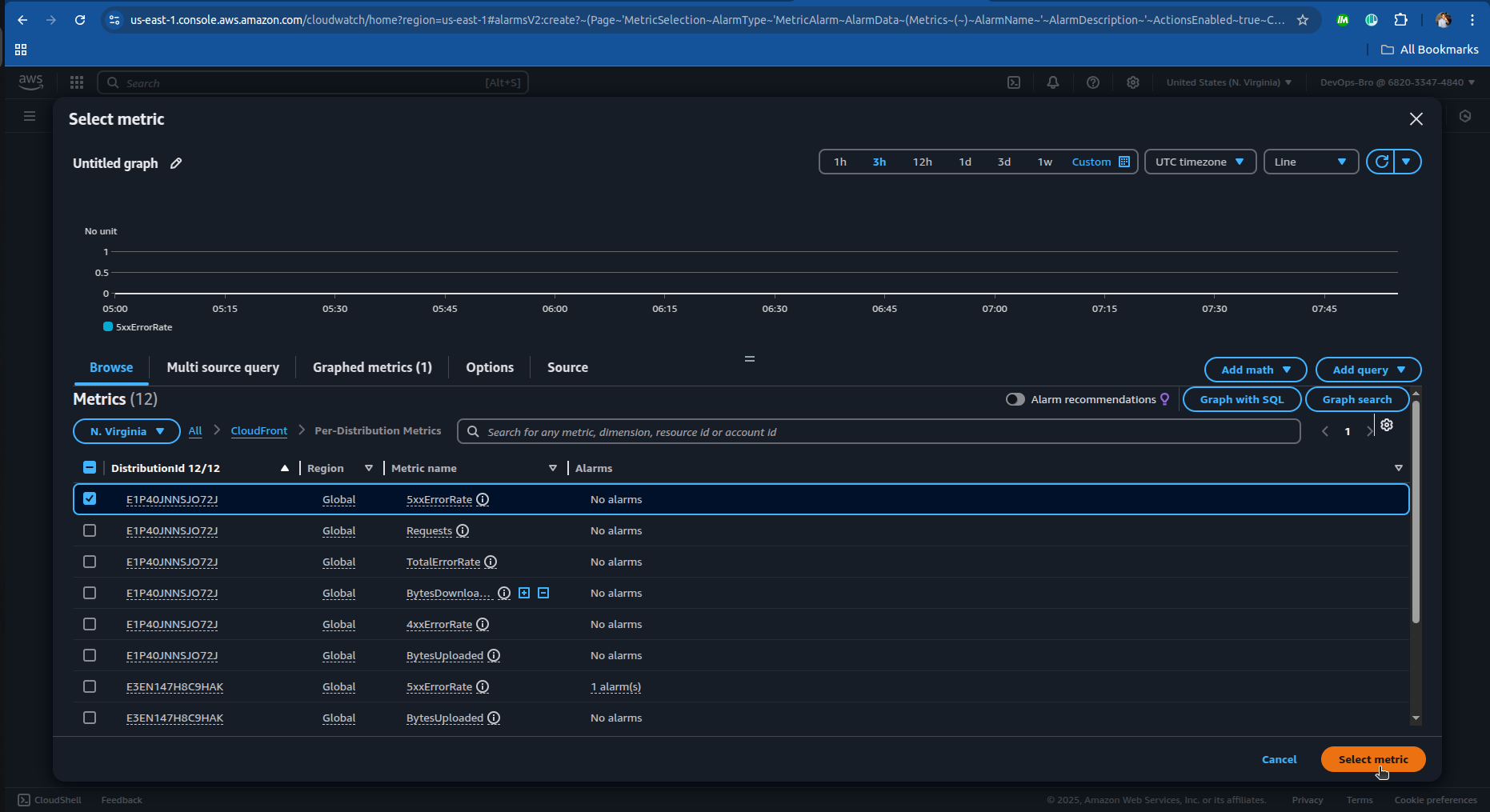Open the Add query dropdown
The image size is (1490, 812).
pos(1368,370)
